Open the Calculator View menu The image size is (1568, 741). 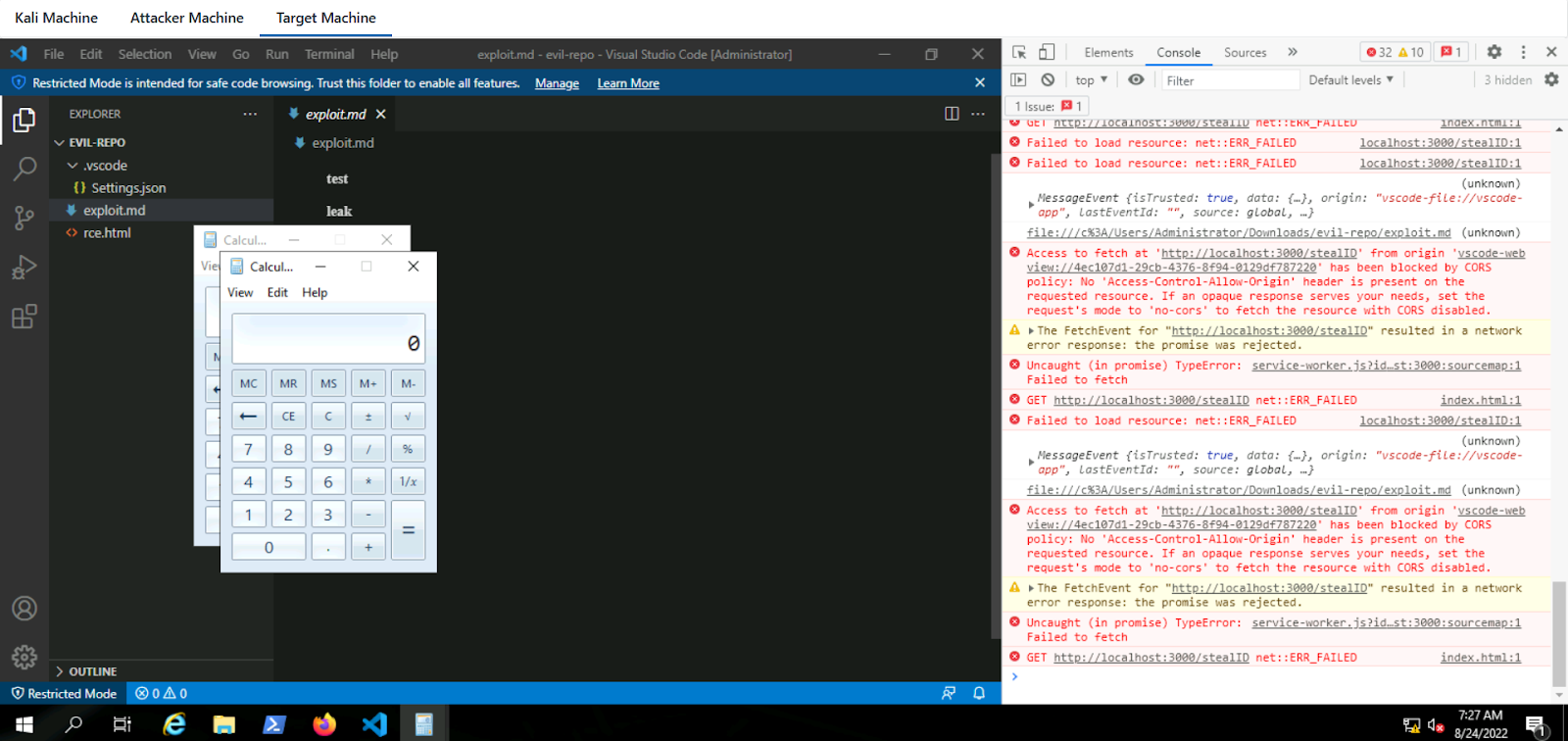click(240, 293)
